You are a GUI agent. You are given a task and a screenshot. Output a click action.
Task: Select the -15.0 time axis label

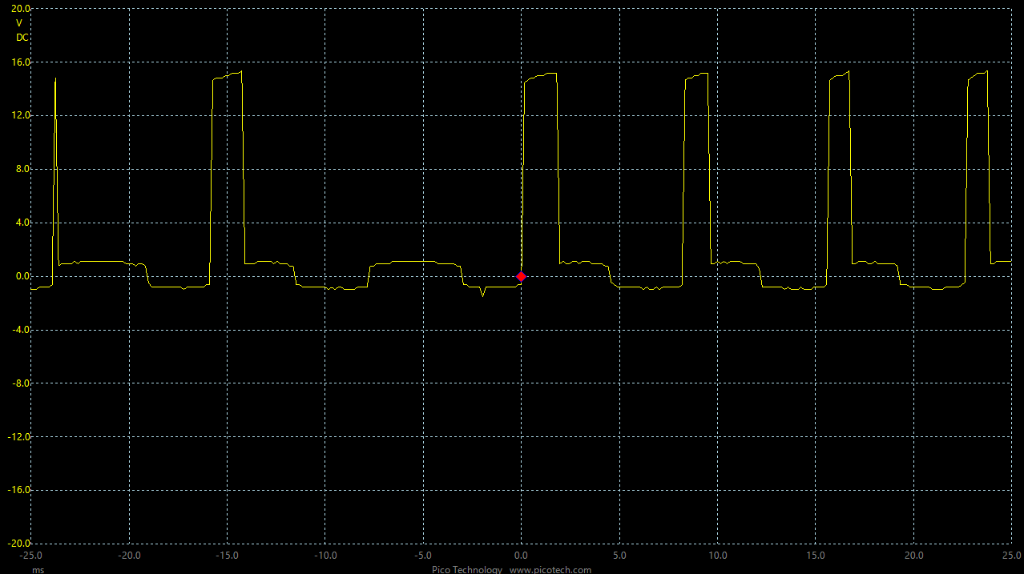[227, 554]
